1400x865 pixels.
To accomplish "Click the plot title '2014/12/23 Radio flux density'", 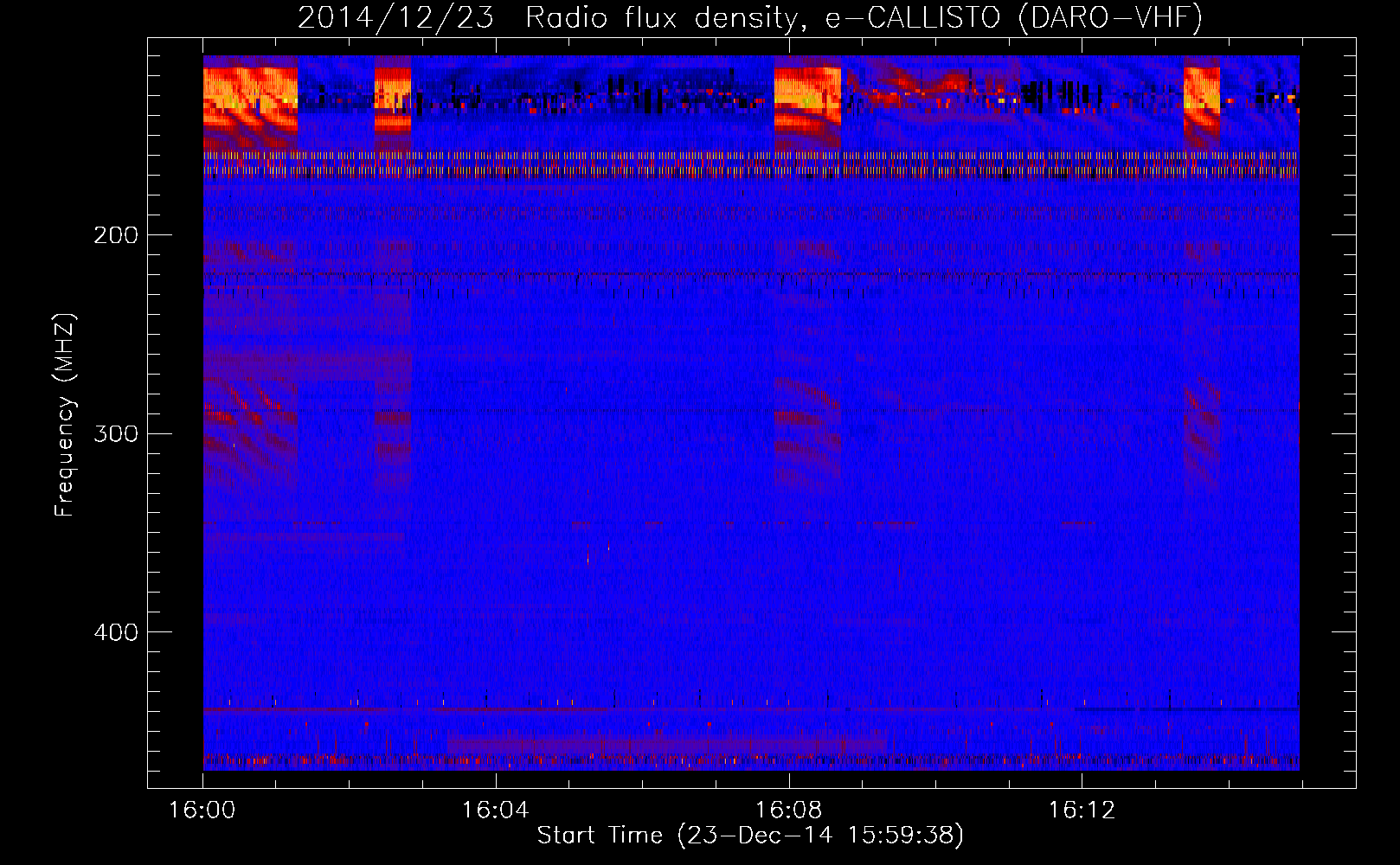I will point(548,17).
